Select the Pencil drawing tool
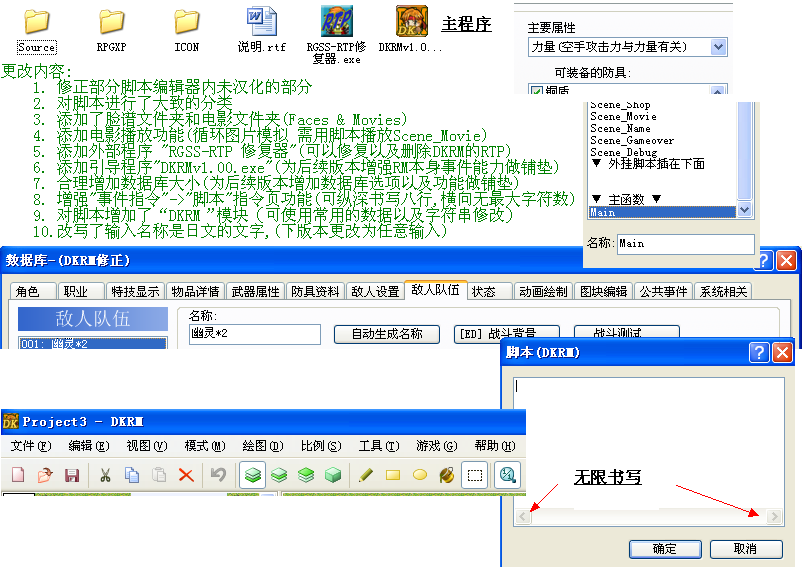This screenshot has width=802, height=567. click(x=366, y=475)
